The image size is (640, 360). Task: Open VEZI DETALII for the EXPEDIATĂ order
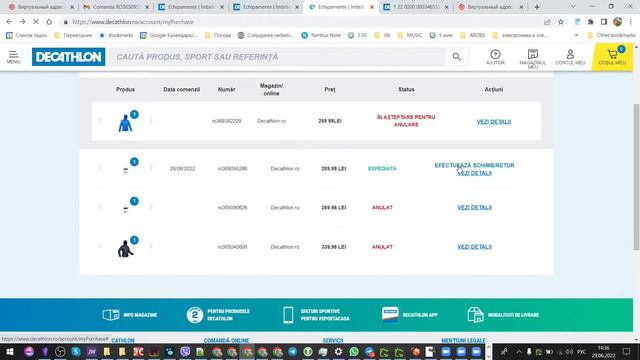tap(475, 173)
